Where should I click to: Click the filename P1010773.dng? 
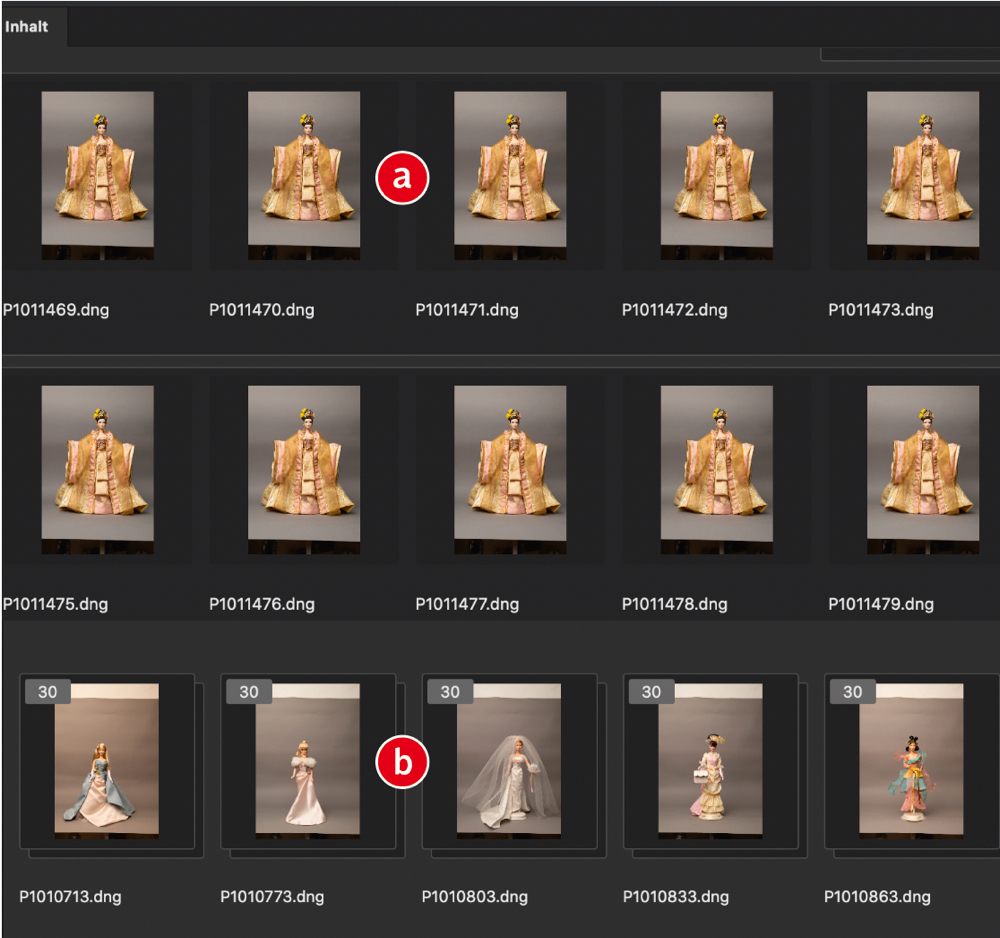point(272,897)
